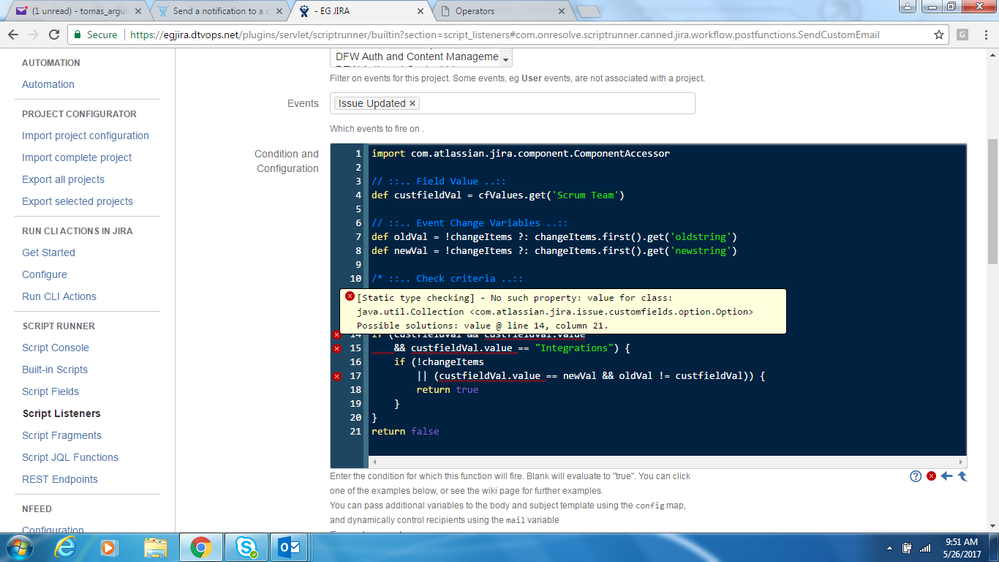Click the power plug tray icon
This screenshot has height=562, width=999.
point(907,548)
